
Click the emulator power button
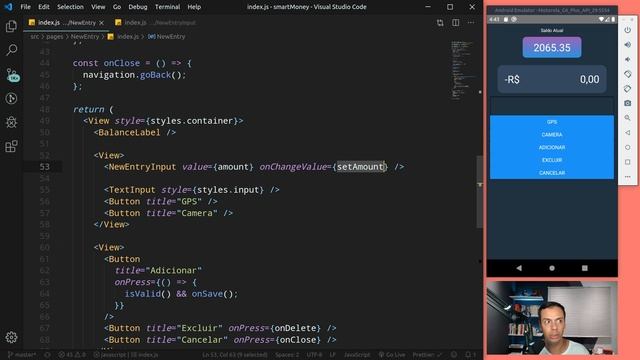point(628,30)
